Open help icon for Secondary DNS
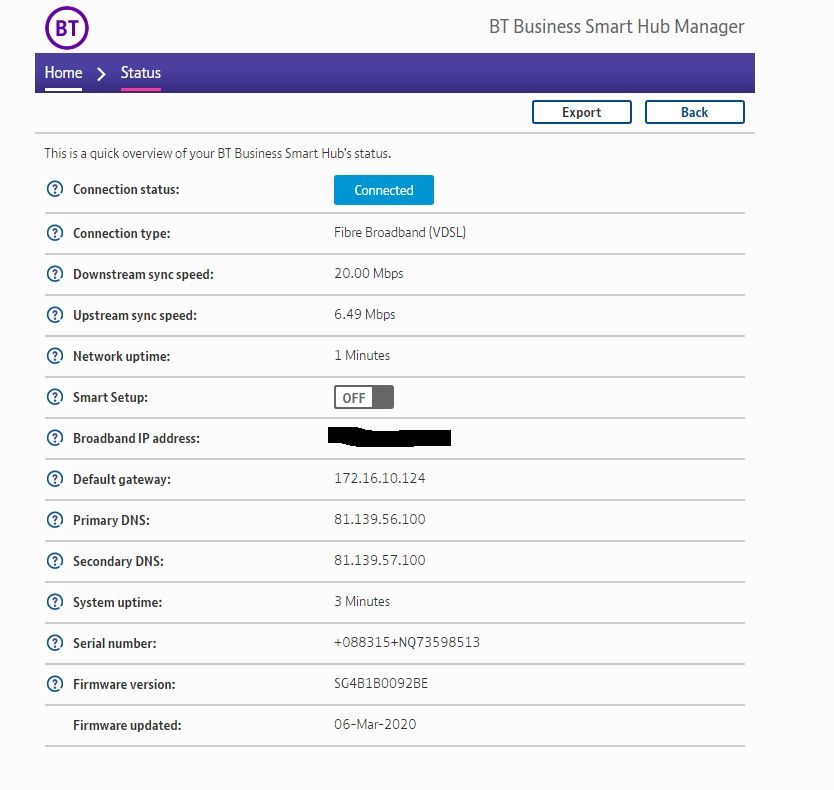834x790 pixels. tap(55, 561)
